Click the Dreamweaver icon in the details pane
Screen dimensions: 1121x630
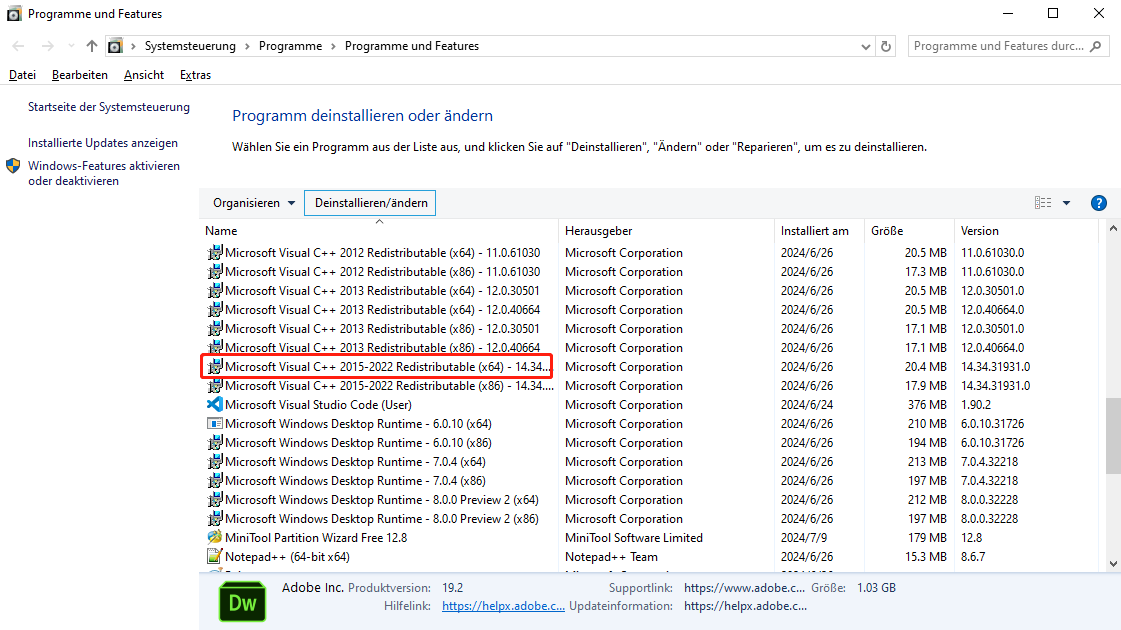242,602
